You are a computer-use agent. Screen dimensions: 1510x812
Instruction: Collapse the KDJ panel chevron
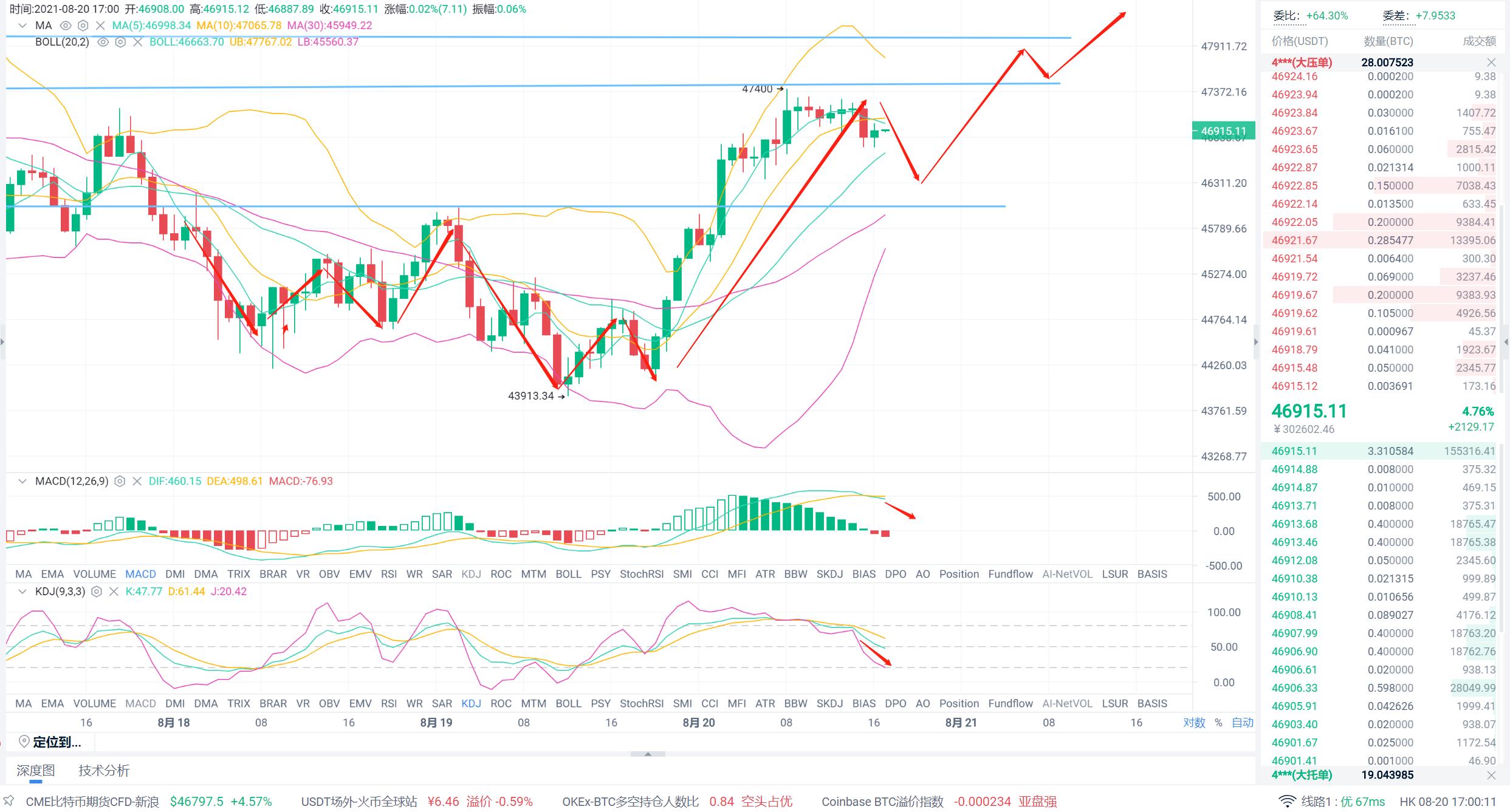22,592
